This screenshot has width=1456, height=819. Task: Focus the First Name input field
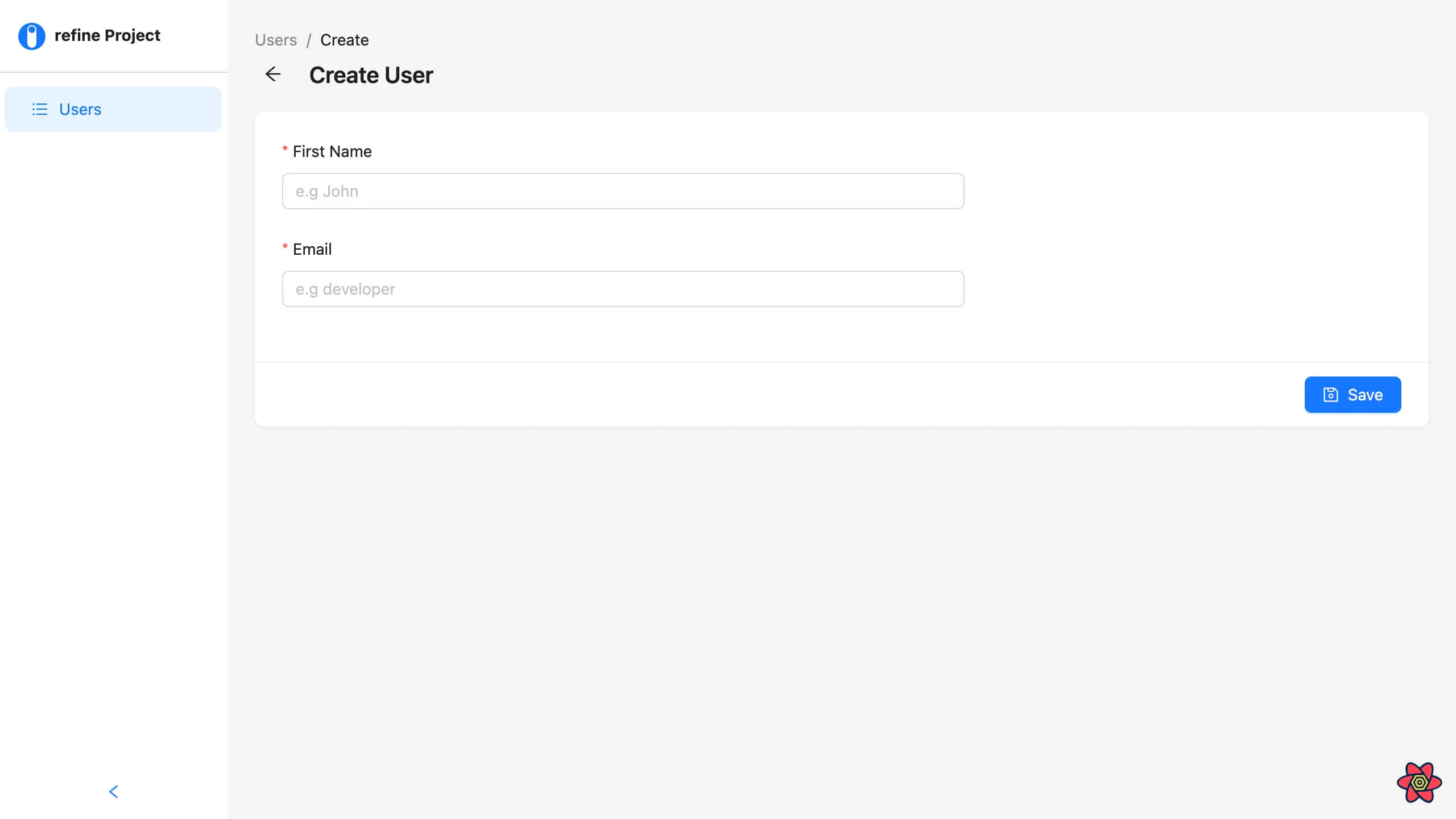623,191
